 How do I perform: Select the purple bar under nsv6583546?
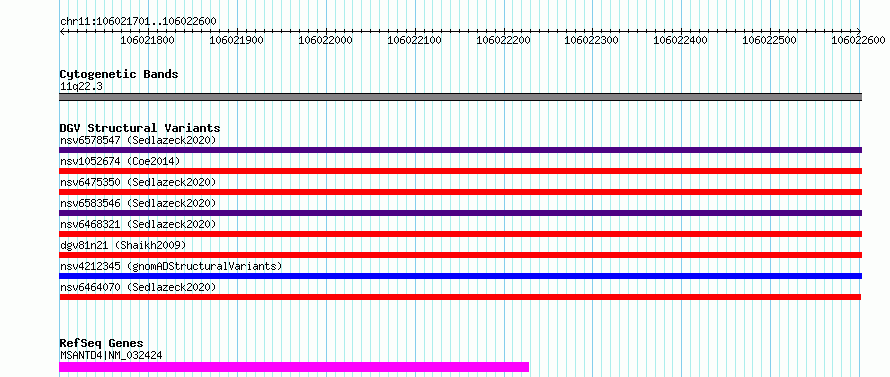coord(460,213)
